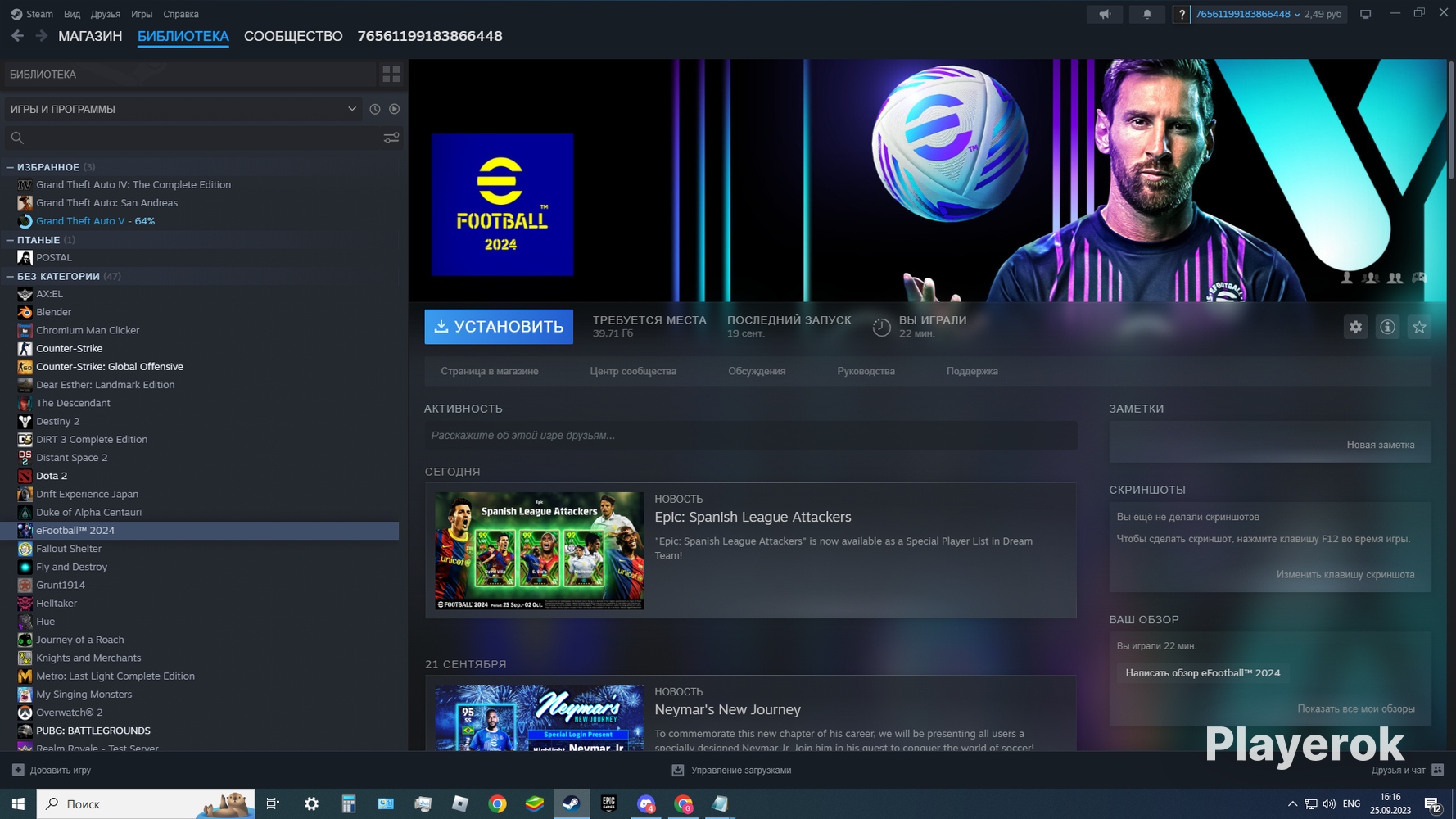Image resolution: width=1456 pixels, height=819 pixels.
Task: Click the Overwatch 2 list icon
Action: [25, 713]
